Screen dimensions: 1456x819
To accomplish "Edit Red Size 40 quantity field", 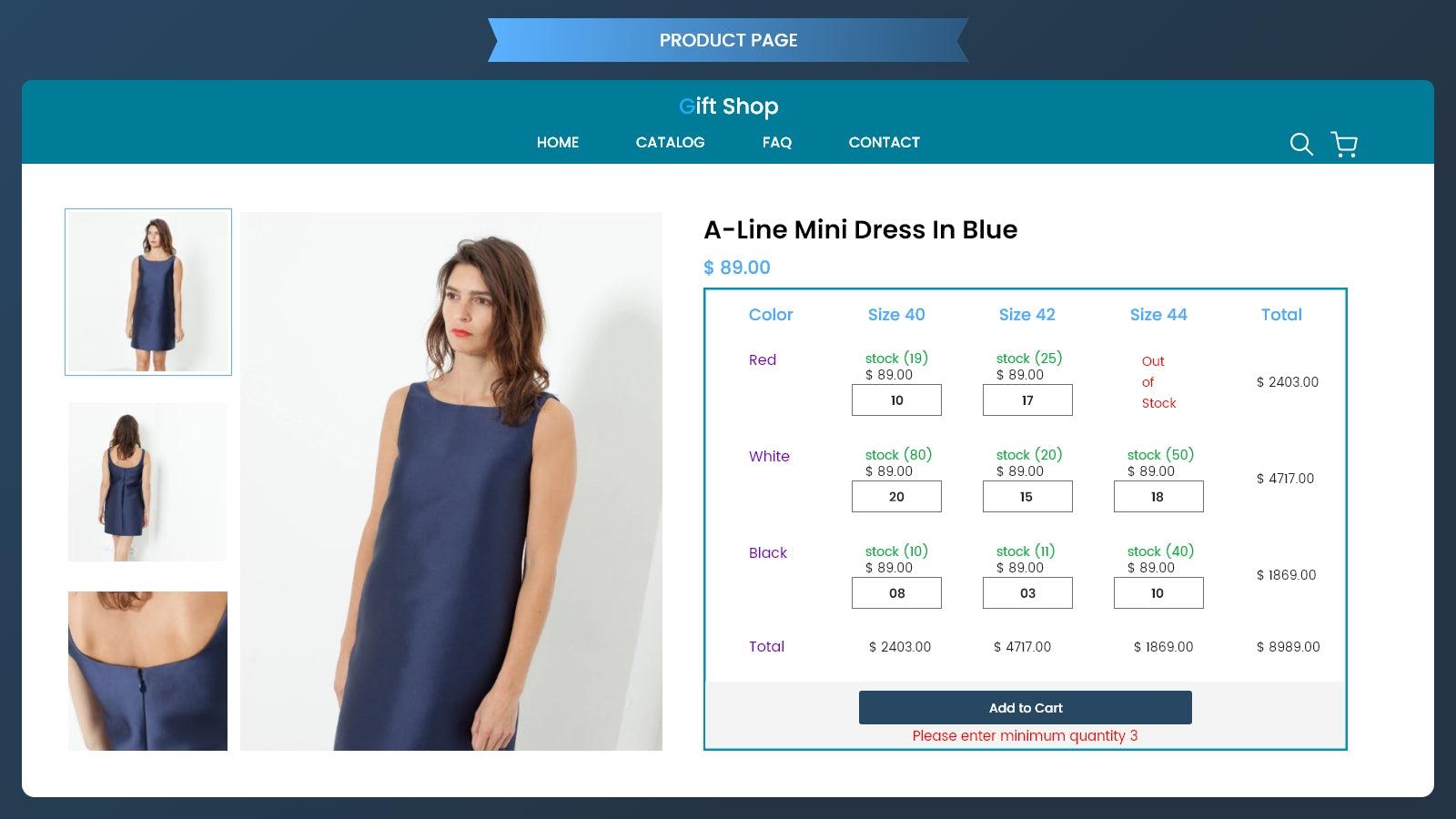I will [896, 400].
